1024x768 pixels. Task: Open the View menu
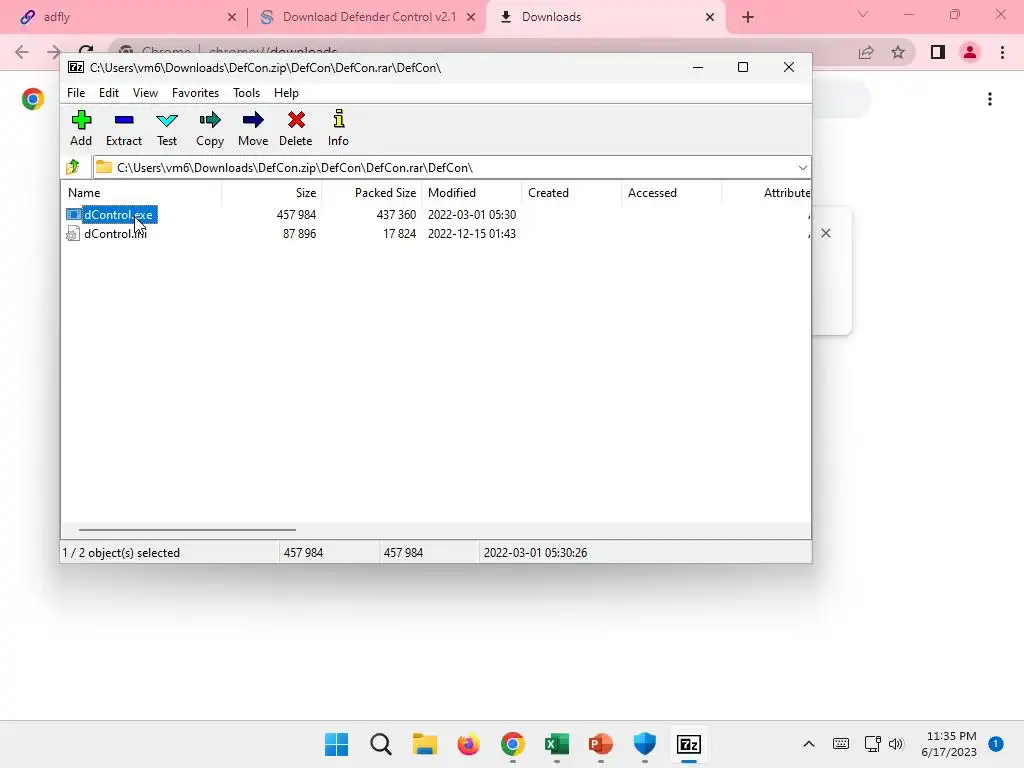146,93
